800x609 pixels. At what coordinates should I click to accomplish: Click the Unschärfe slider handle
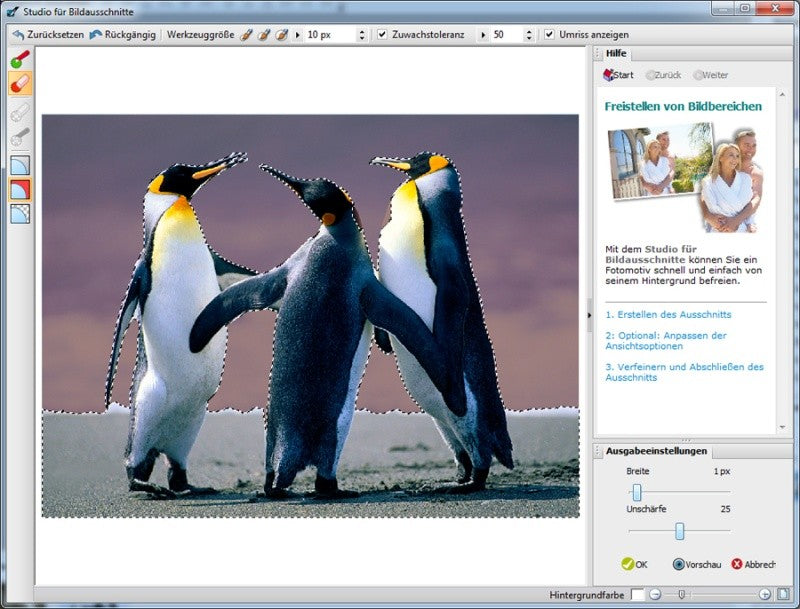pyautogui.click(x=680, y=531)
